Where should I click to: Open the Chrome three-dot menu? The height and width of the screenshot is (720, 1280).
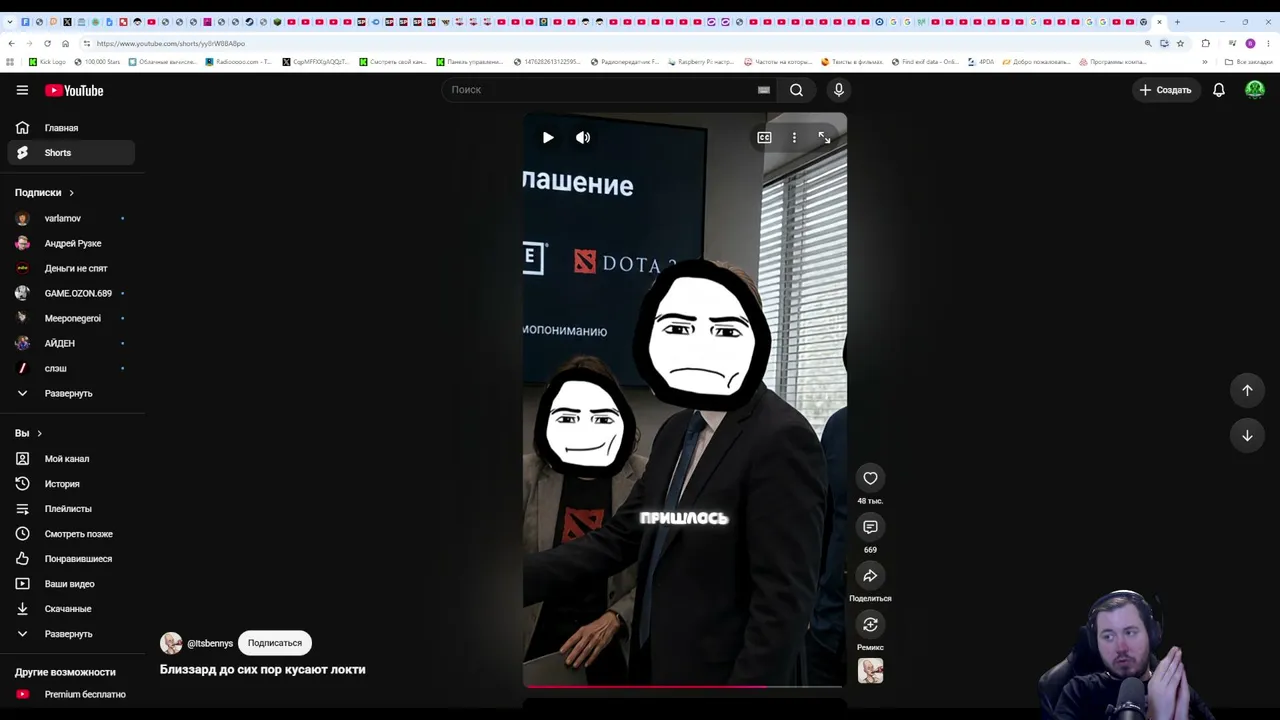(1267, 43)
